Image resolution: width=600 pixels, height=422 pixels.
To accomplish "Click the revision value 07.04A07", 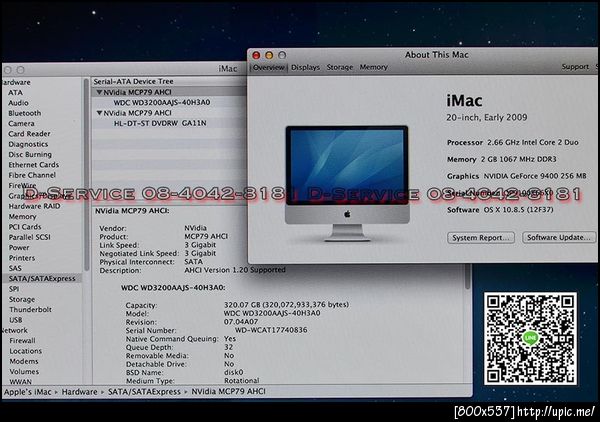I will [241, 322].
